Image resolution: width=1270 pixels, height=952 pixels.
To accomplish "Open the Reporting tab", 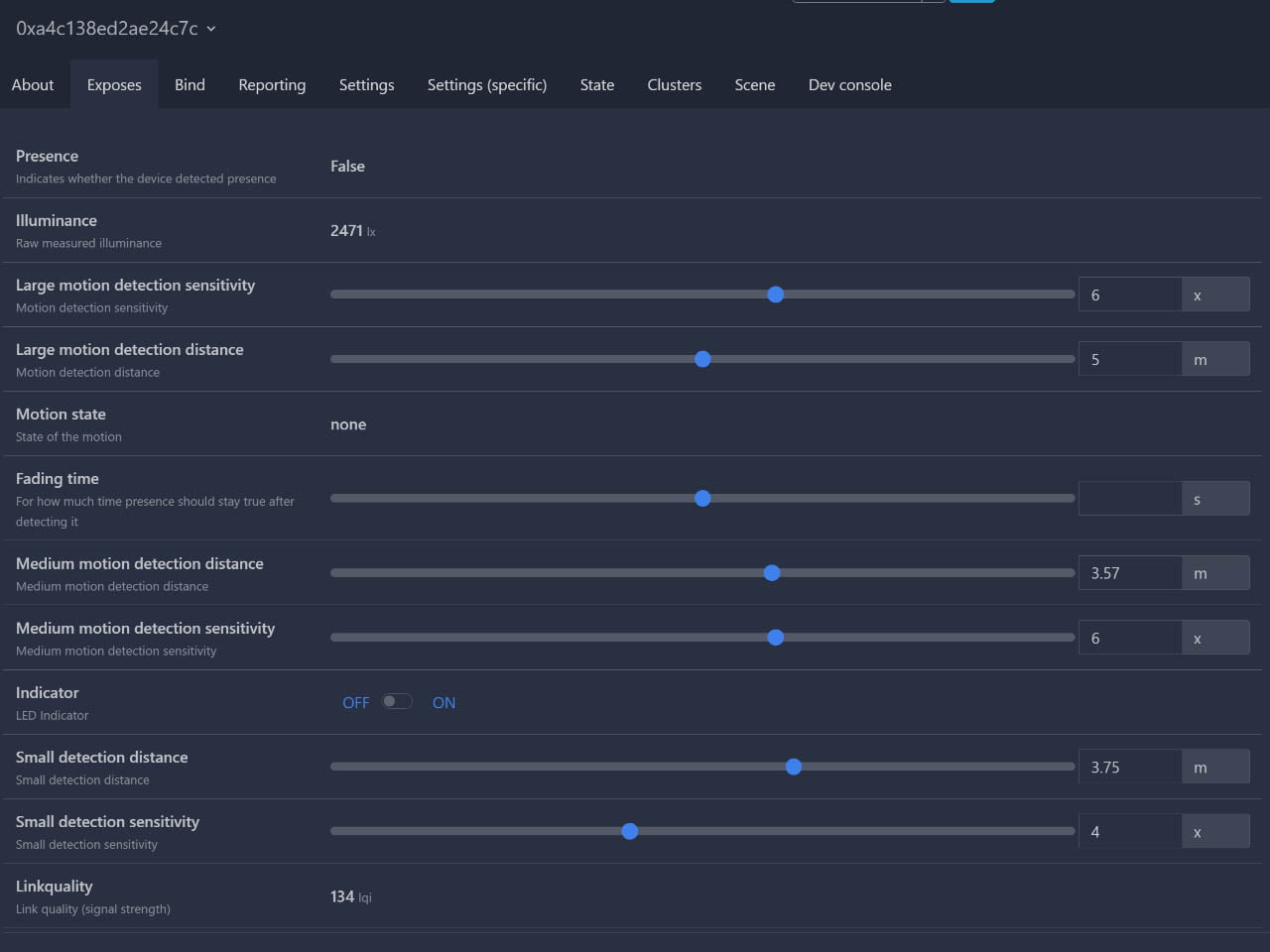I will (x=271, y=84).
